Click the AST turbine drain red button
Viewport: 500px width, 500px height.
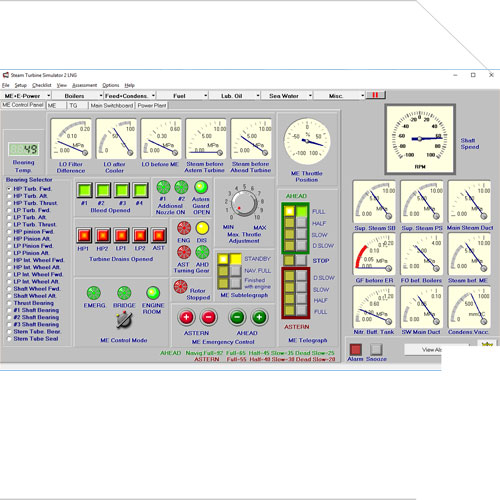[159, 235]
